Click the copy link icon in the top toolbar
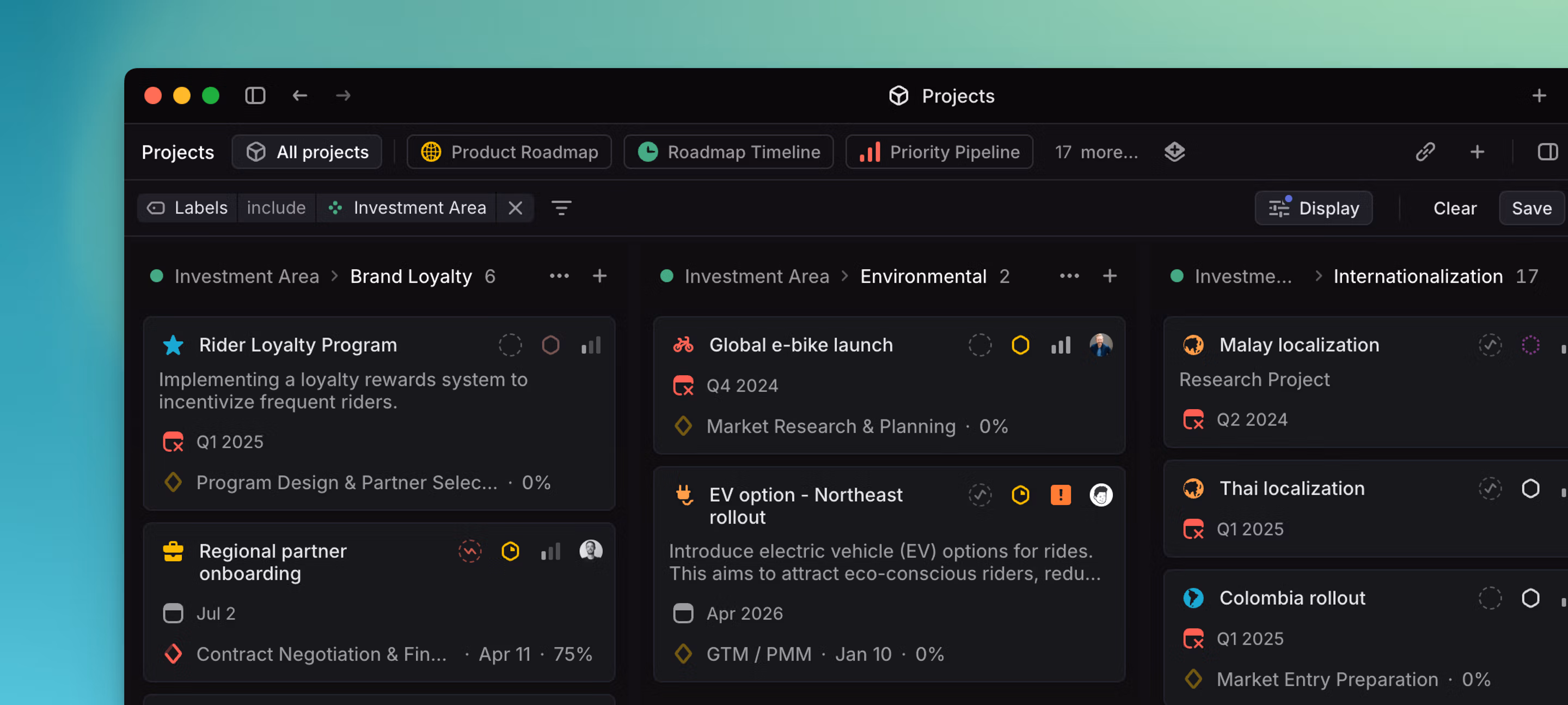Screen dimensions: 1568x705 1425,151
